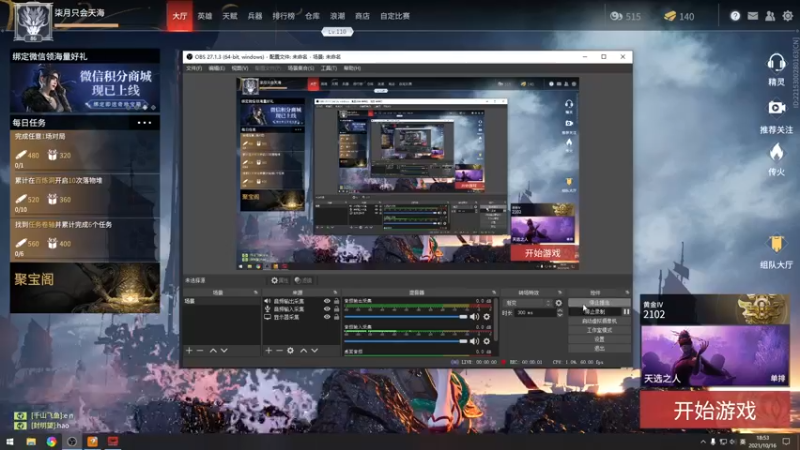Click the 140 gold bar icon
Image resolution: width=800 pixels, height=450 pixels.
(670, 16)
